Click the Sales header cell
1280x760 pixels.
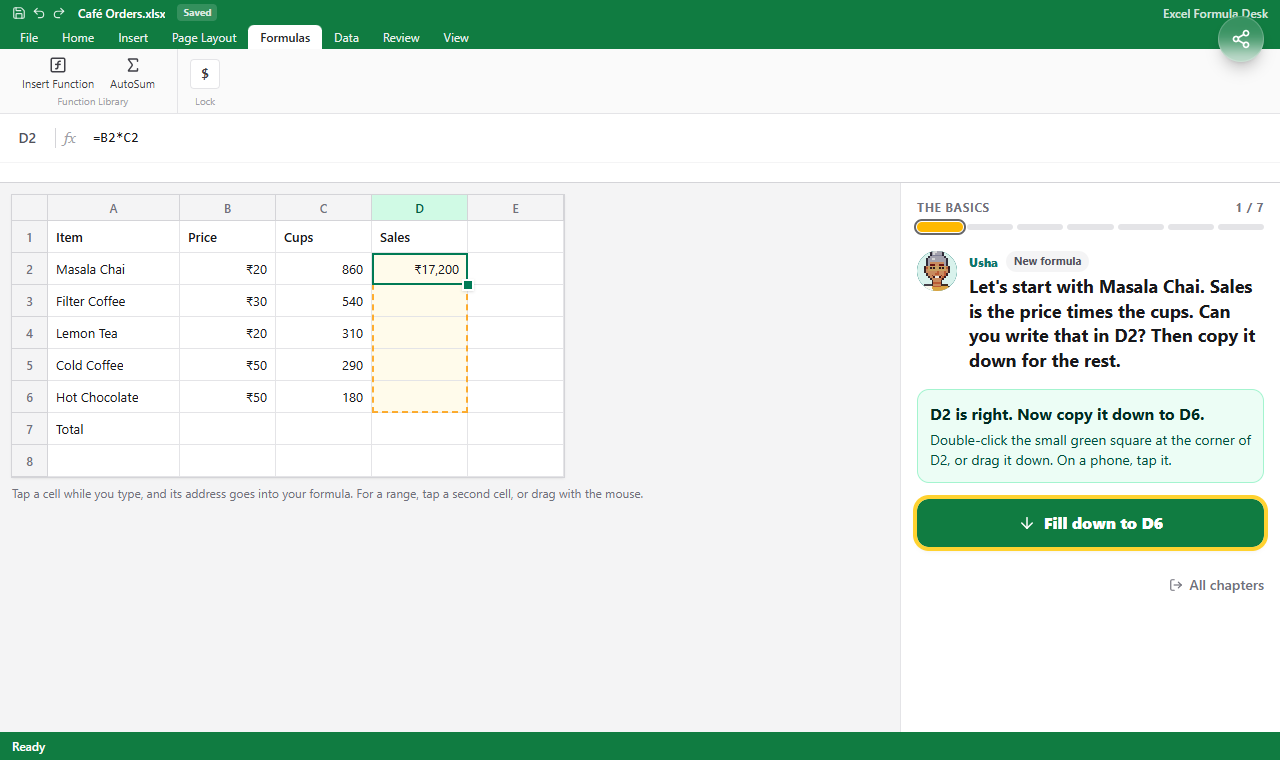420,237
